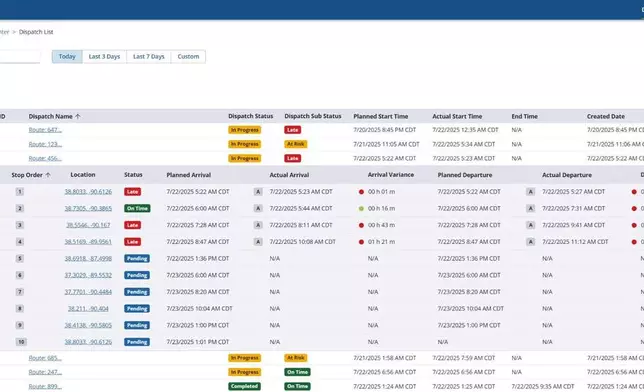Viewport: 644px width, 392px height.
Task: Click stop order badge 4
Action: (20, 242)
